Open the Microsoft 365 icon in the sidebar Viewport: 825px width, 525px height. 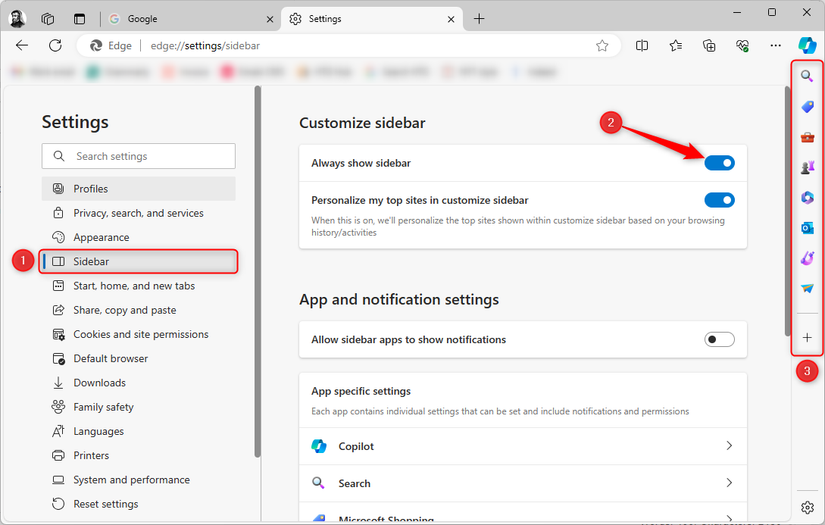807,197
